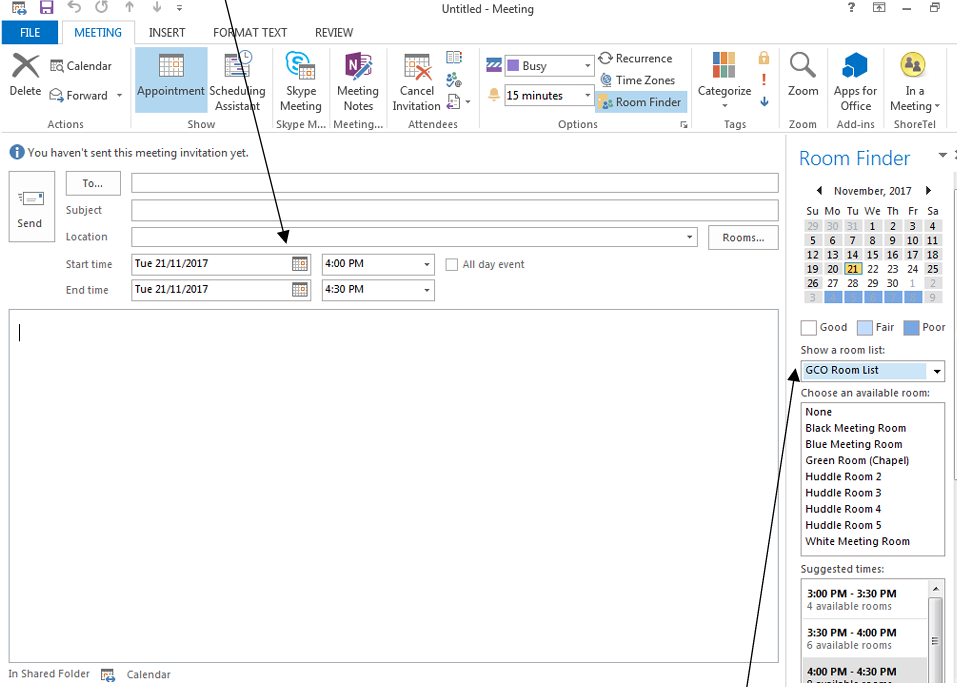
Task: Open the reminder 15 minutes dropdown
Action: click(x=587, y=96)
